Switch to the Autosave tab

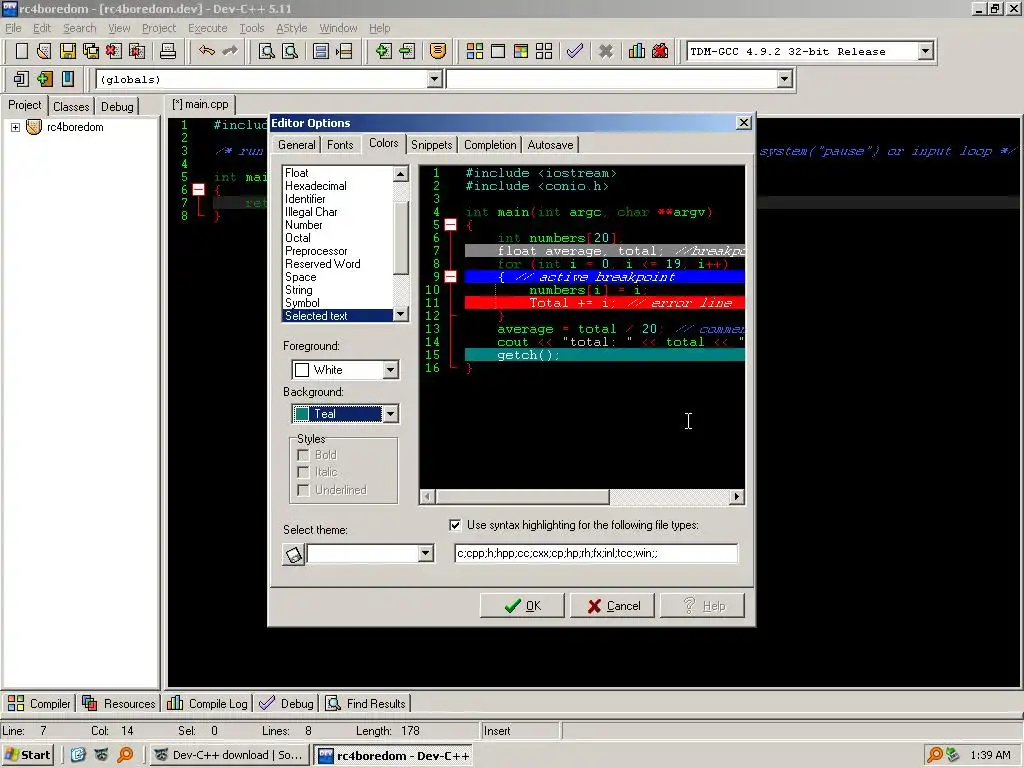tap(551, 145)
